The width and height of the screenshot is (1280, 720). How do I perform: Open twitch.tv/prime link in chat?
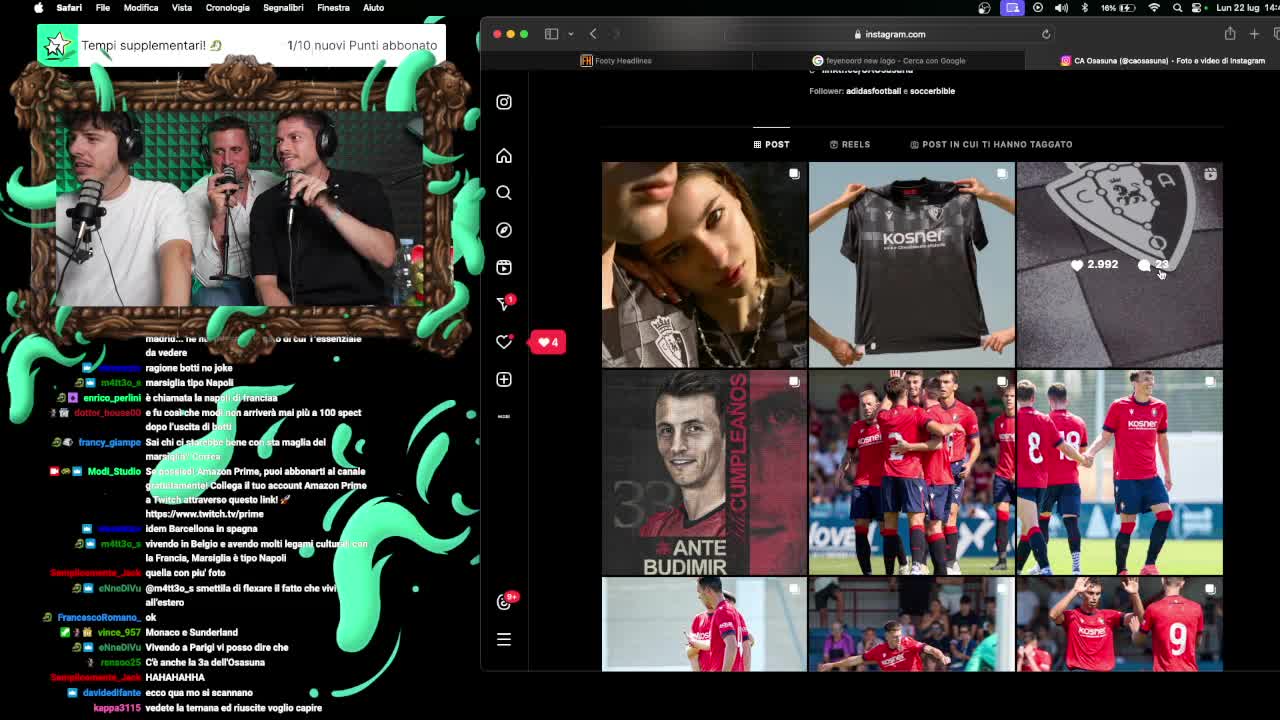click(x=204, y=514)
